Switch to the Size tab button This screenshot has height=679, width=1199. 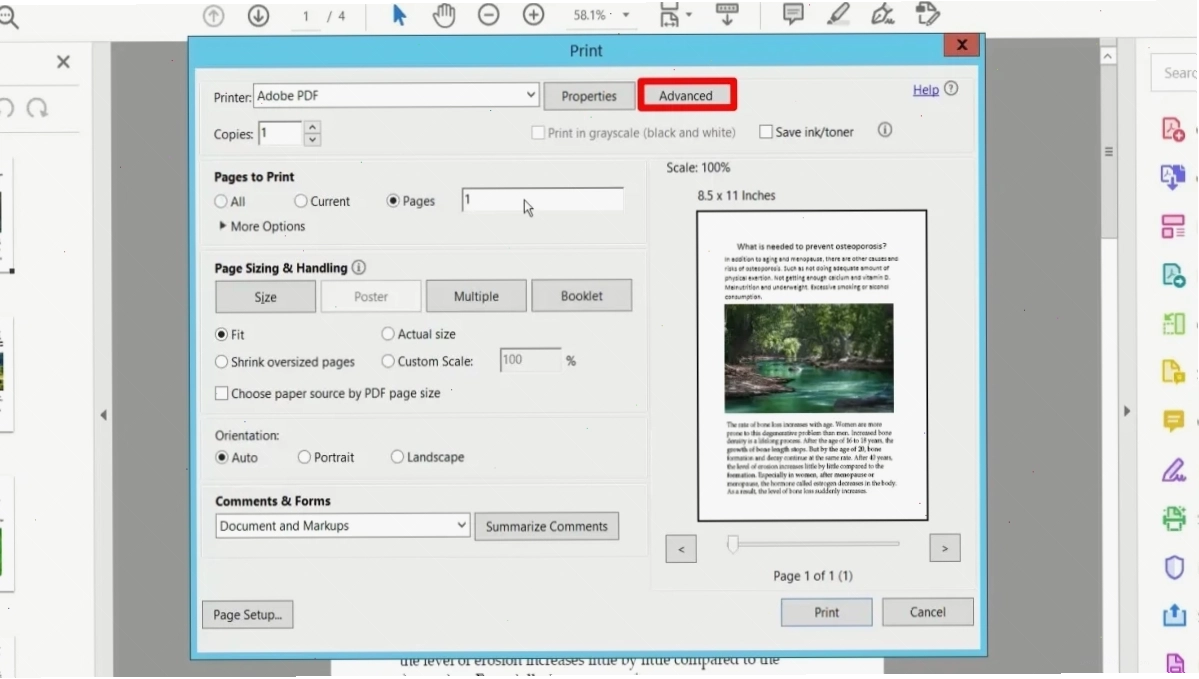[265, 297]
